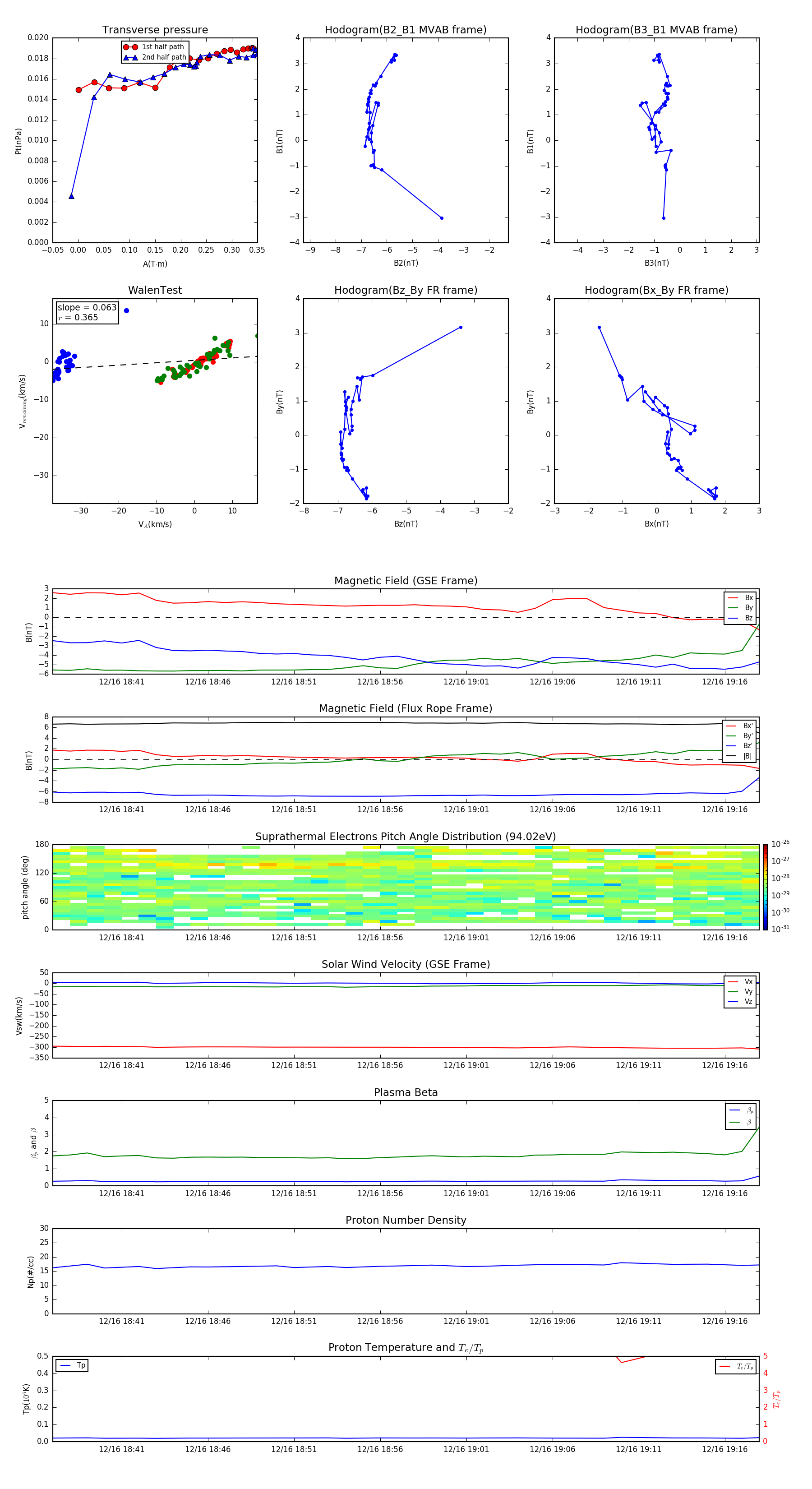Click the βp legend entry in the Plasma Beta plot
812x1489 pixels.
tap(742, 1110)
